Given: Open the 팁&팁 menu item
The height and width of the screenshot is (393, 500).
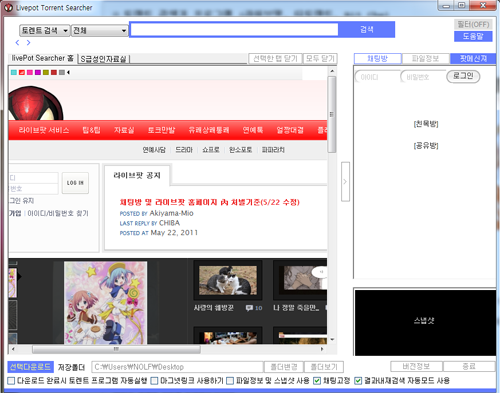Looking at the screenshot, I should [x=91, y=130].
